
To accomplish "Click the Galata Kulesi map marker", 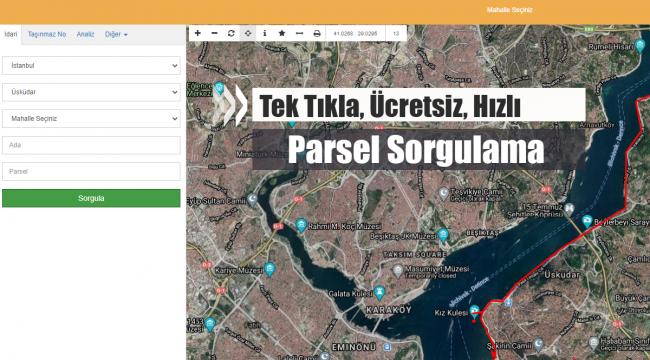I will pyautogui.click(x=379, y=292).
